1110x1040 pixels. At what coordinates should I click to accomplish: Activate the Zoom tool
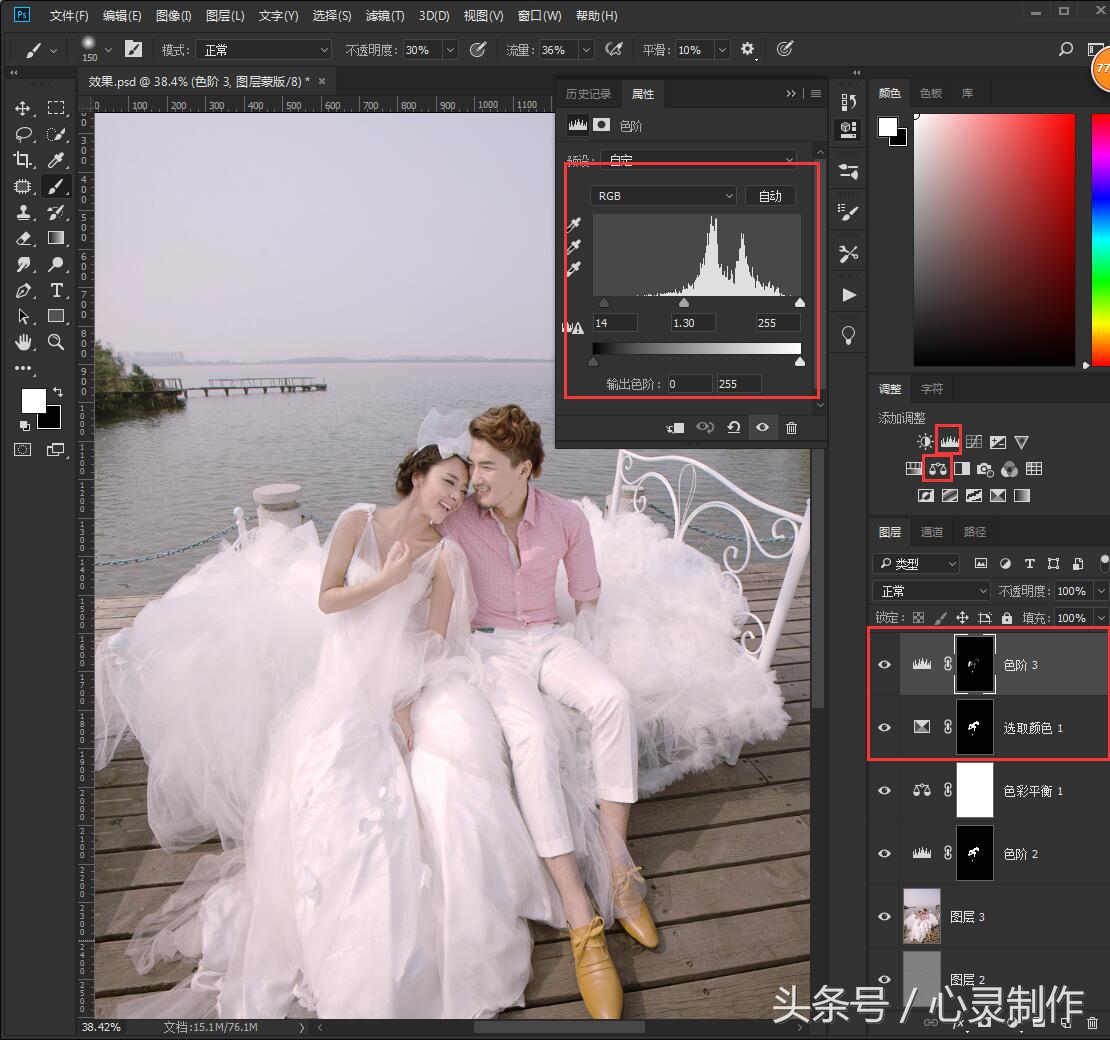click(x=56, y=342)
